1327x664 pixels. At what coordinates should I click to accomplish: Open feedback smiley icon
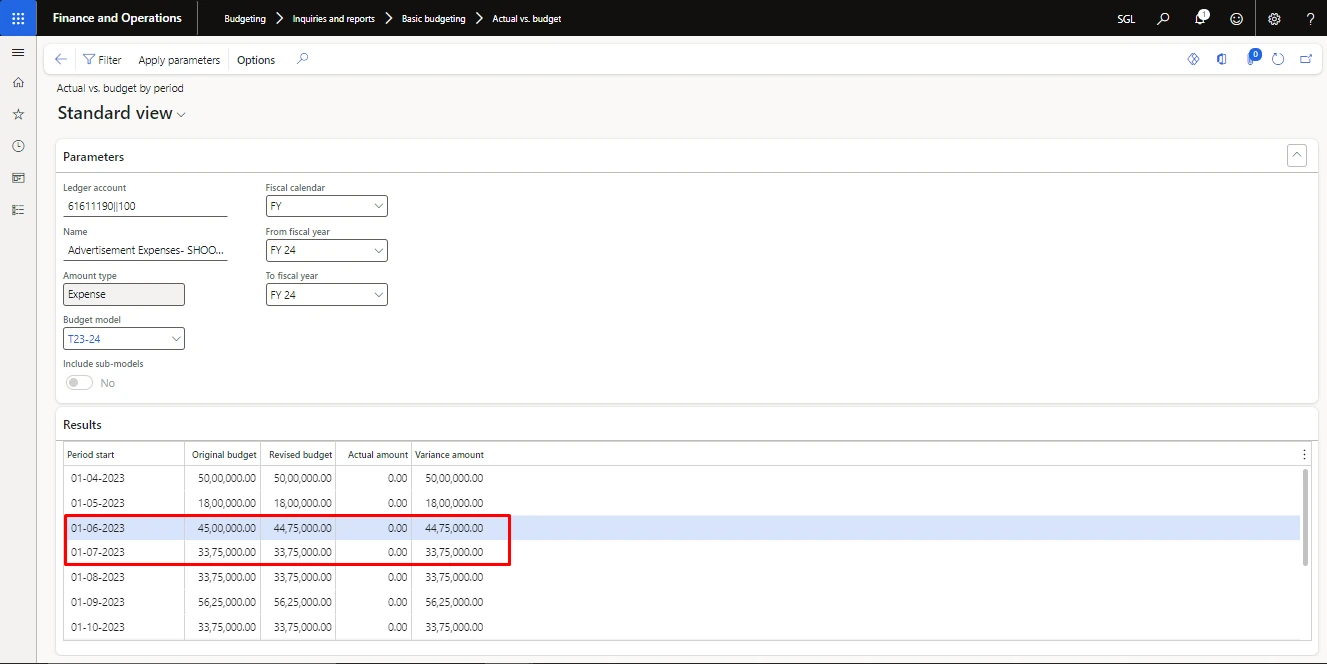pyautogui.click(x=1237, y=18)
